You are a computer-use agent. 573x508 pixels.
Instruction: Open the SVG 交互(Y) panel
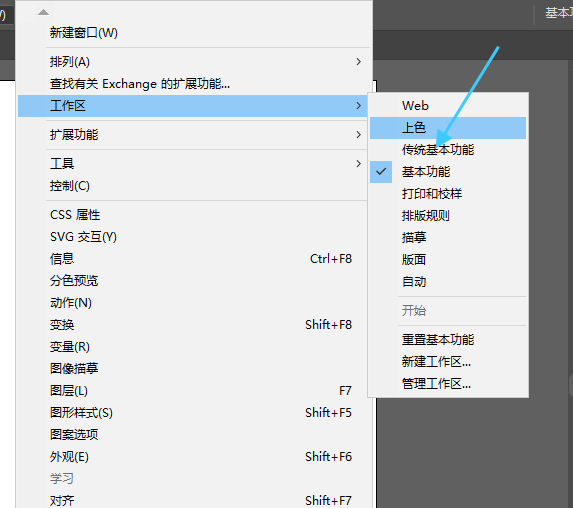tap(193, 237)
